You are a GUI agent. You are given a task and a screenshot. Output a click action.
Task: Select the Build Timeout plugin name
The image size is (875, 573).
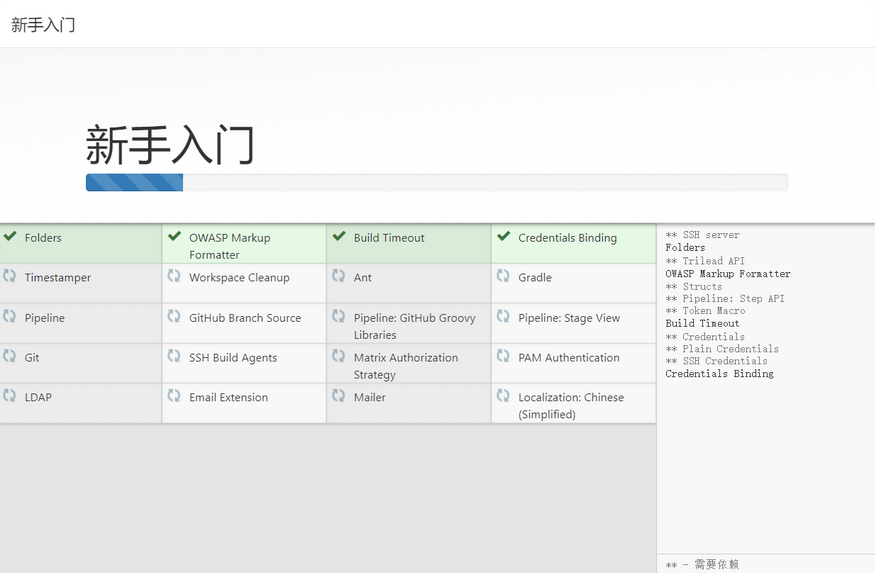(389, 238)
